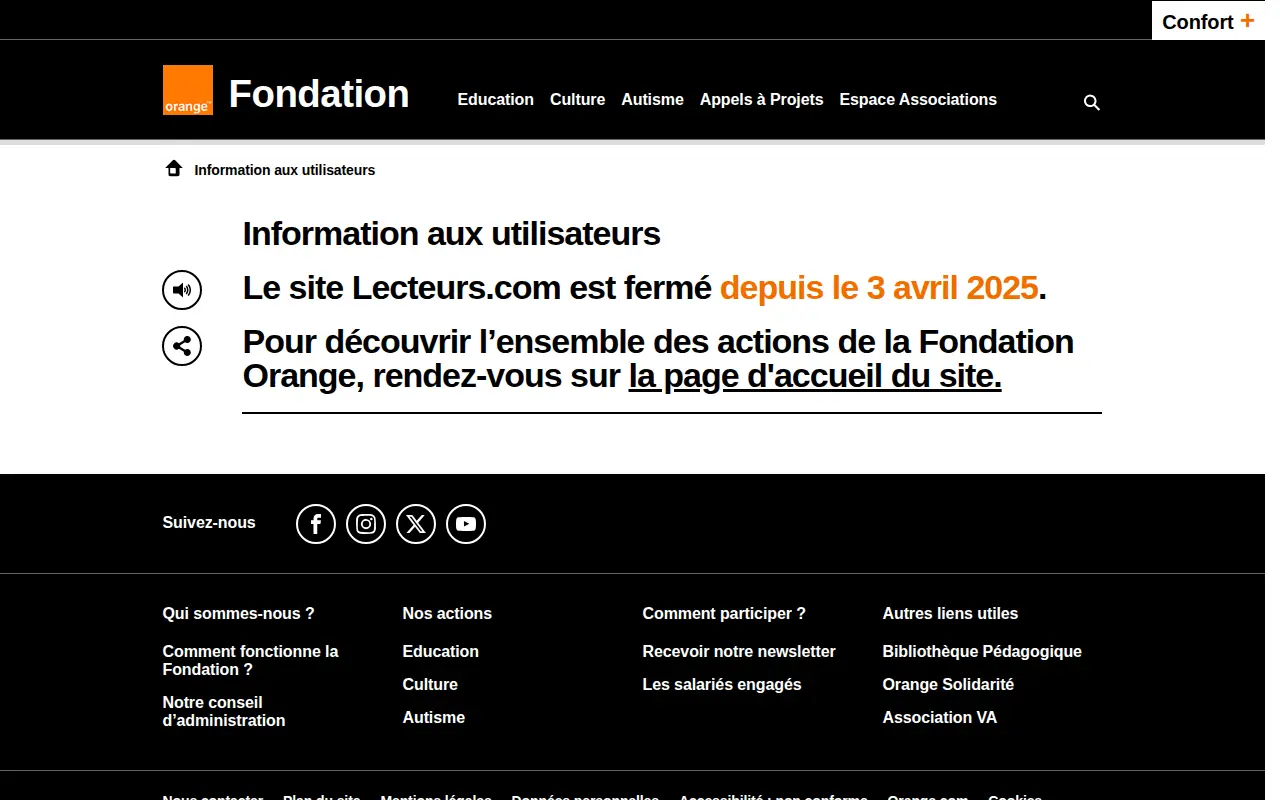Open the search magnifier icon
Viewport: 1280px width, 800px height.
(1092, 102)
